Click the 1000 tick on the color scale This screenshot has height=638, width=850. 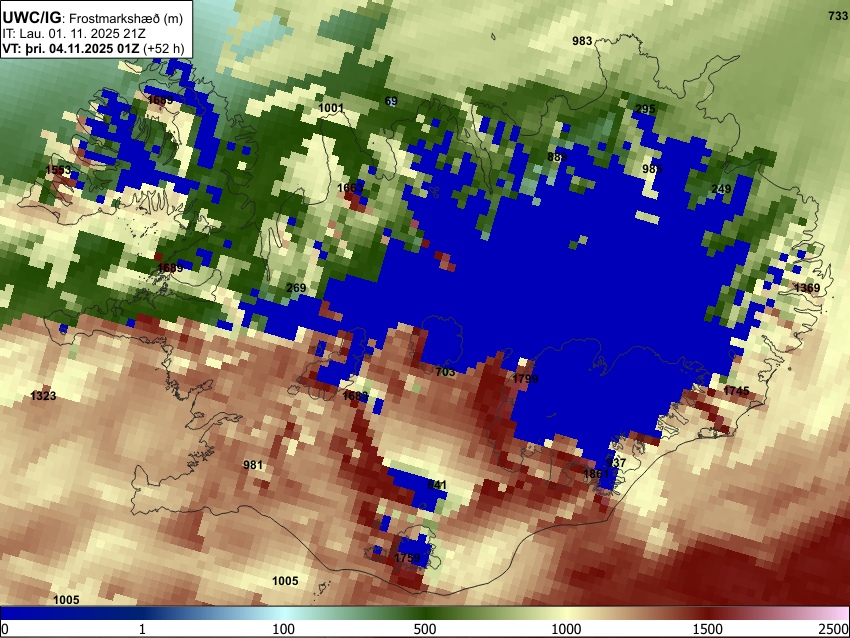pos(566,629)
